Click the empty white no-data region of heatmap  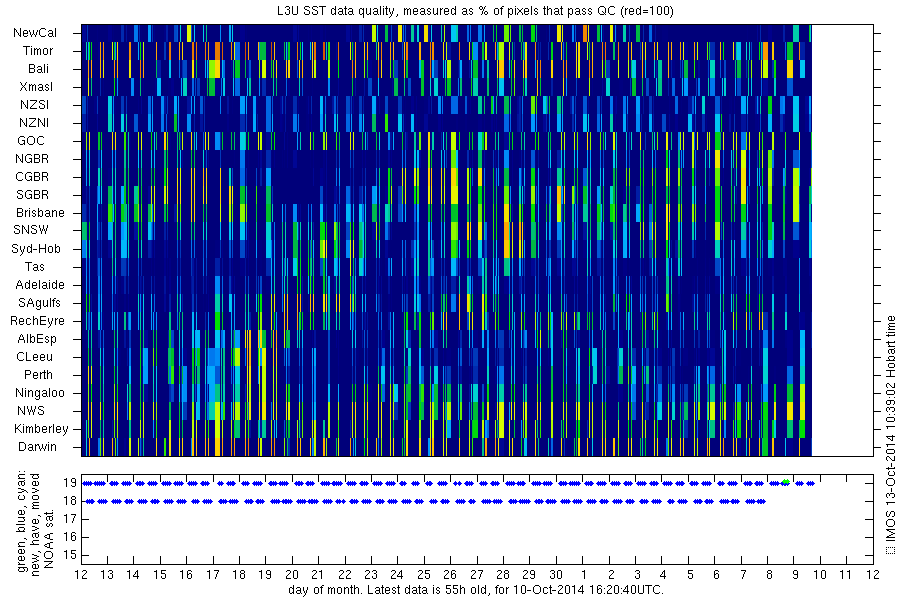point(842,240)
